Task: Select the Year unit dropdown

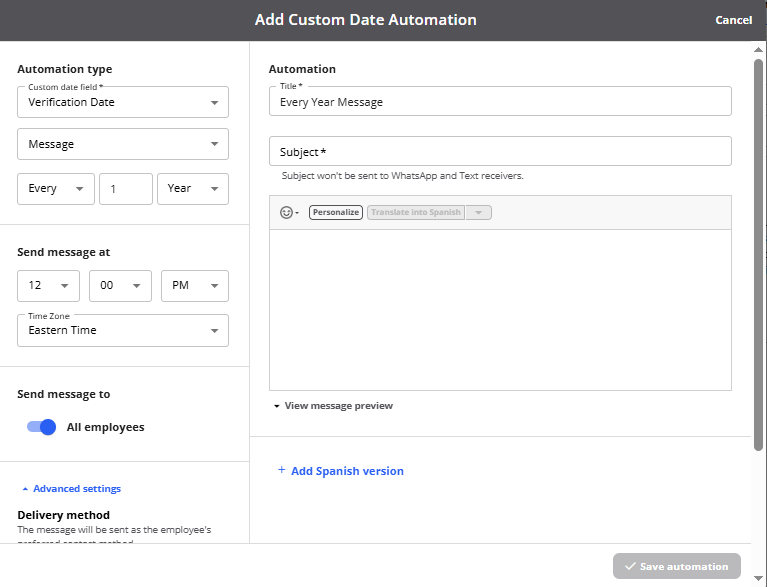Action: (193, 189)
